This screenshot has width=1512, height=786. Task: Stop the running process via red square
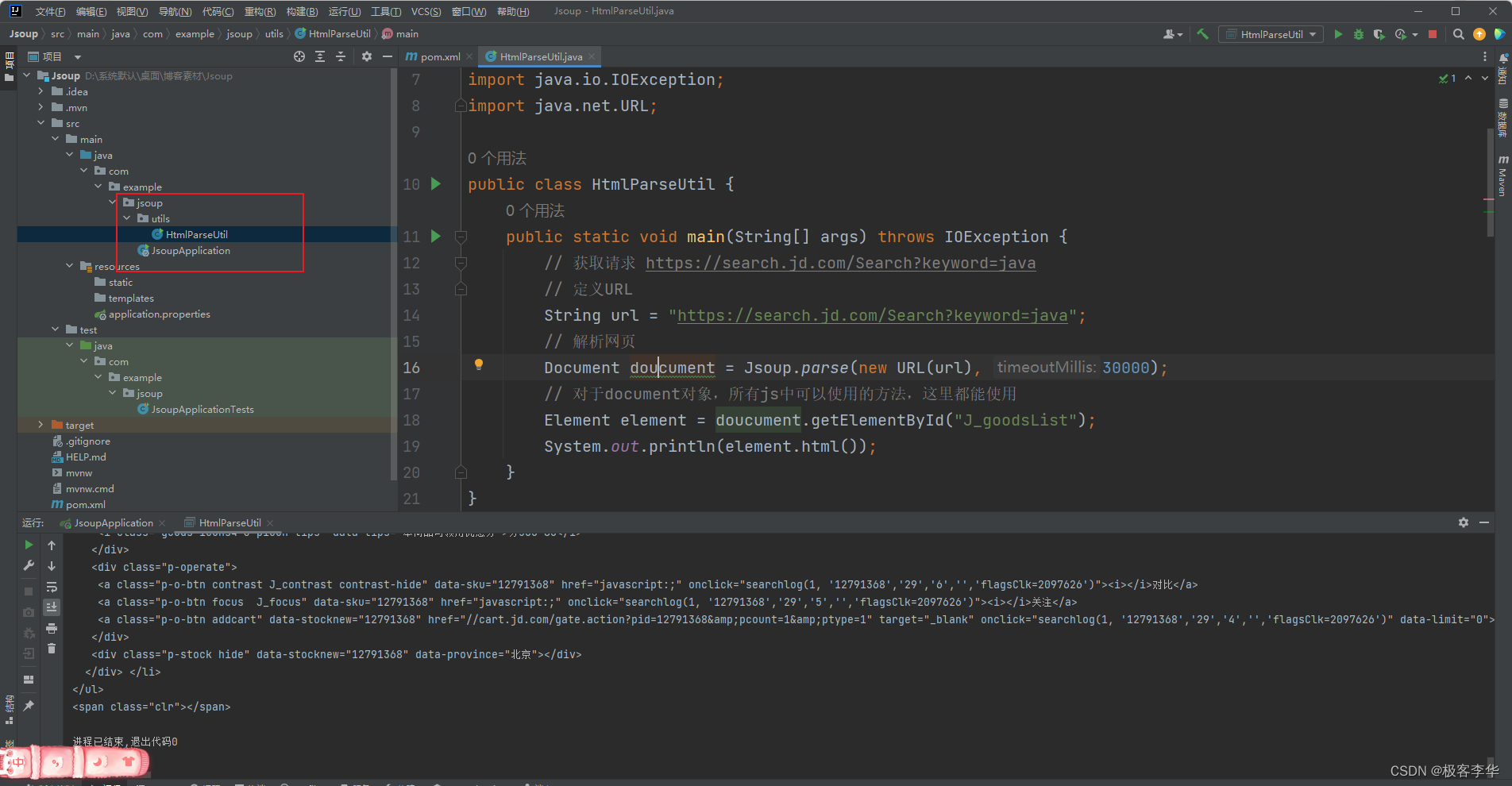pyautogui.click(x=1433, y=34)
